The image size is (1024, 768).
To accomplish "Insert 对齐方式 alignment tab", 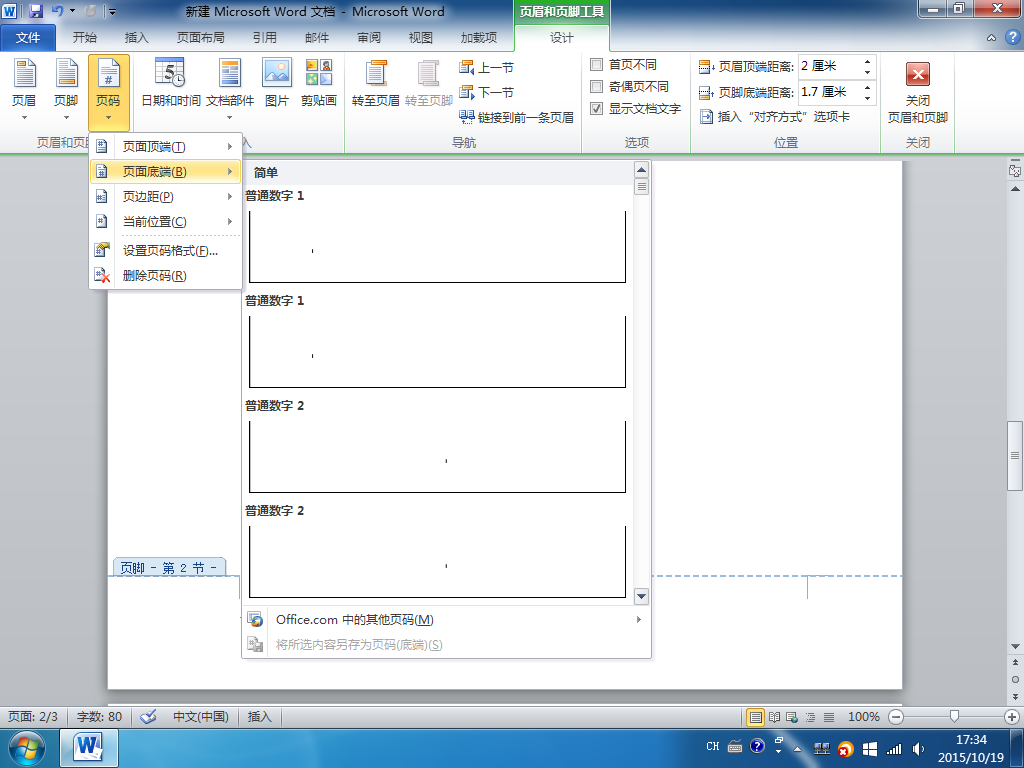I will 775,117.
